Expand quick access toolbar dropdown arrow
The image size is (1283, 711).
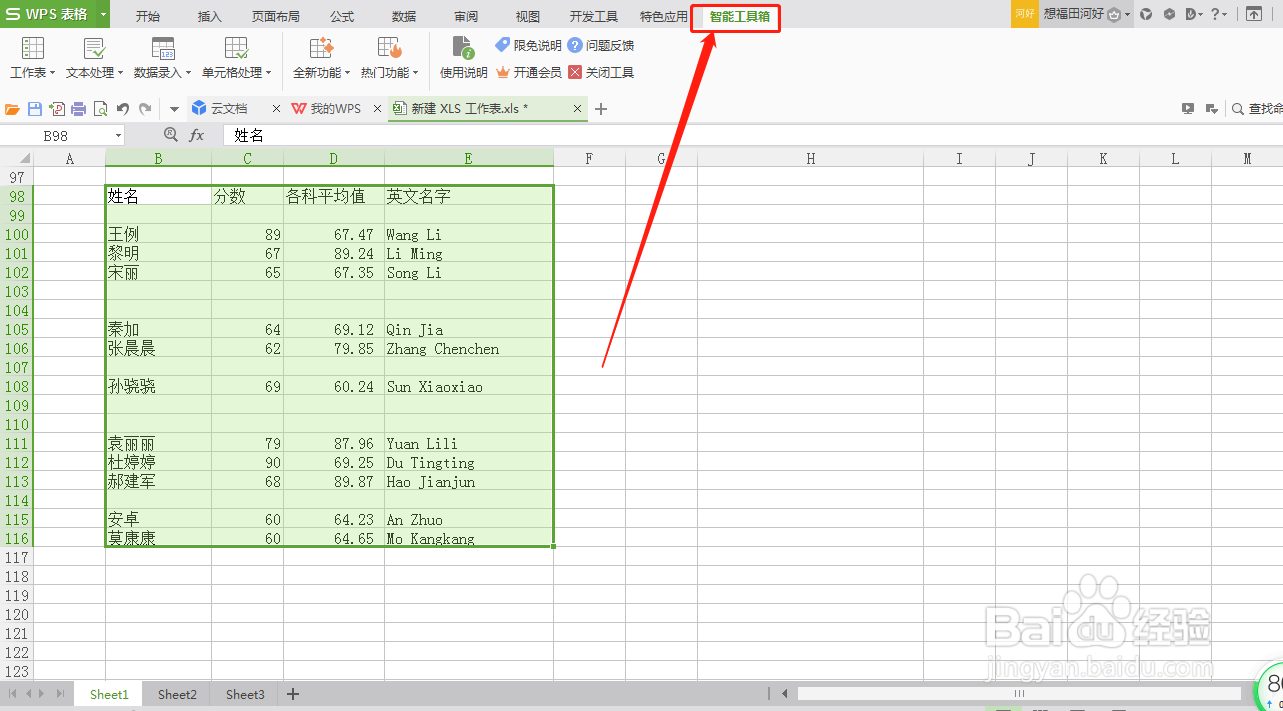174,109
